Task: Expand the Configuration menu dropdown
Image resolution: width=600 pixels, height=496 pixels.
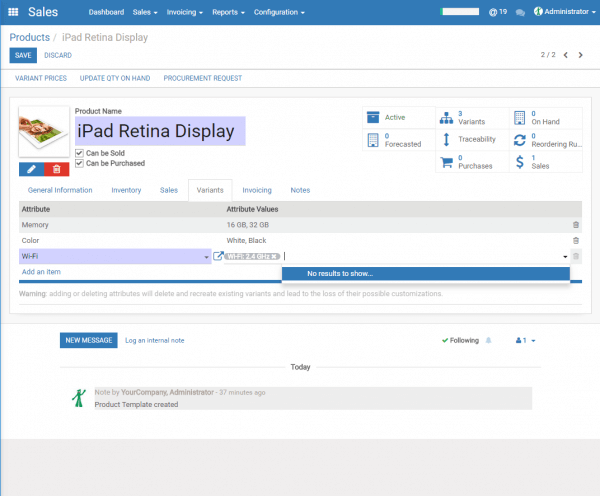Action: [x=279, y=12]
